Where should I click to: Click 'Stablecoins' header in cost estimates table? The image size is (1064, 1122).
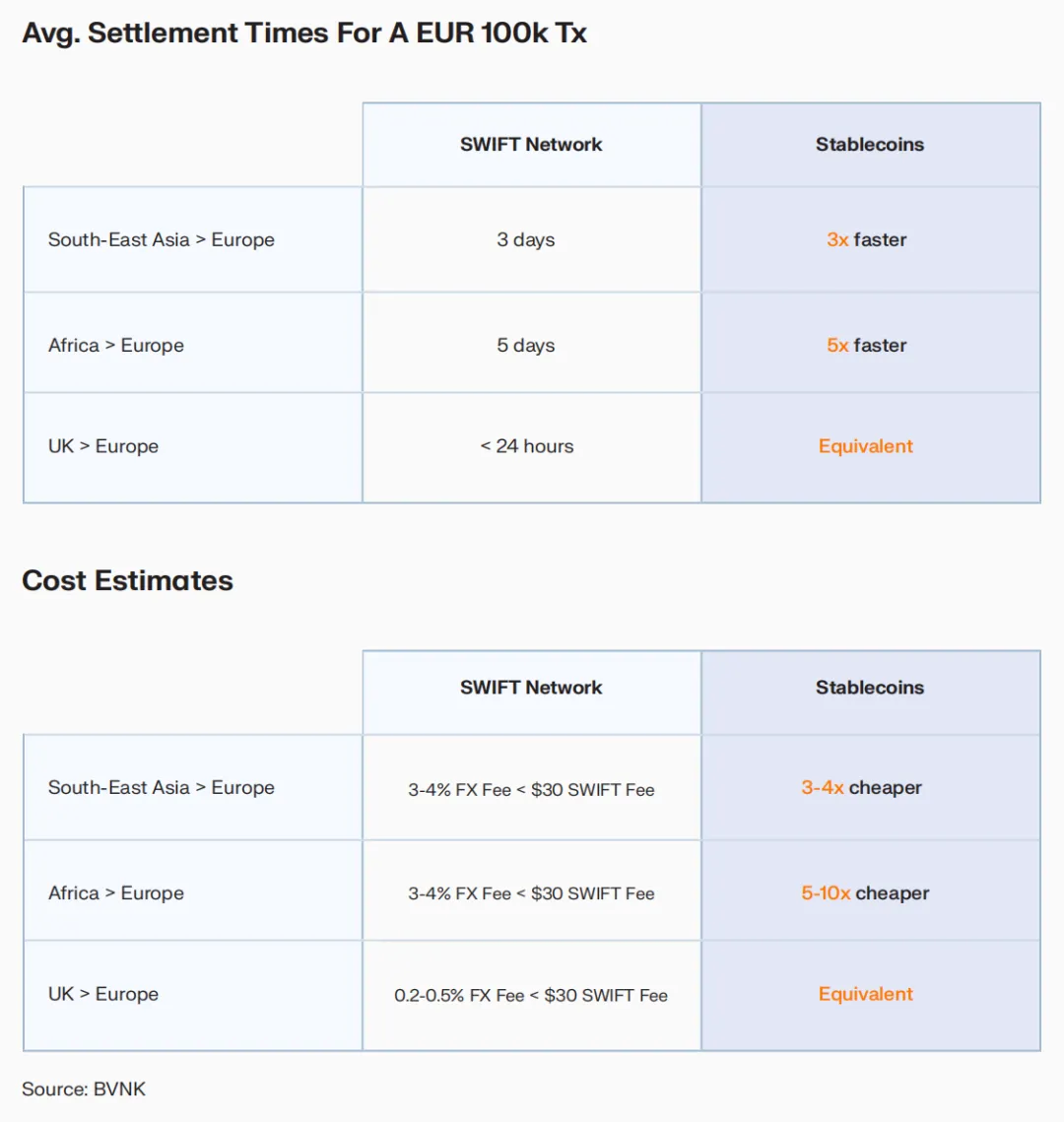870,688
